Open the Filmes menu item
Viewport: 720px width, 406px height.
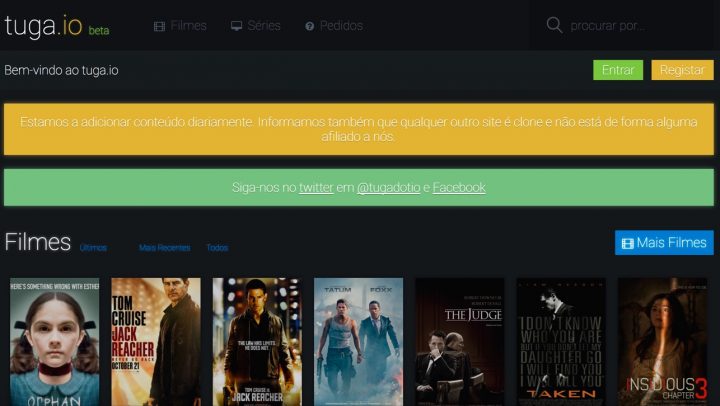pyautogui.click(x=180, y=26)
